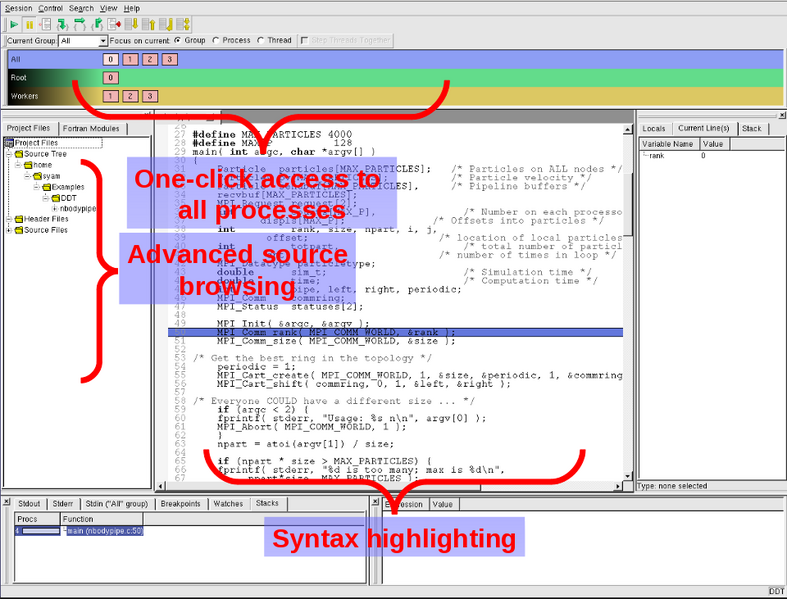Click the Down Stack Frame icon
The image size is (787, 599).
coord(131,24)
